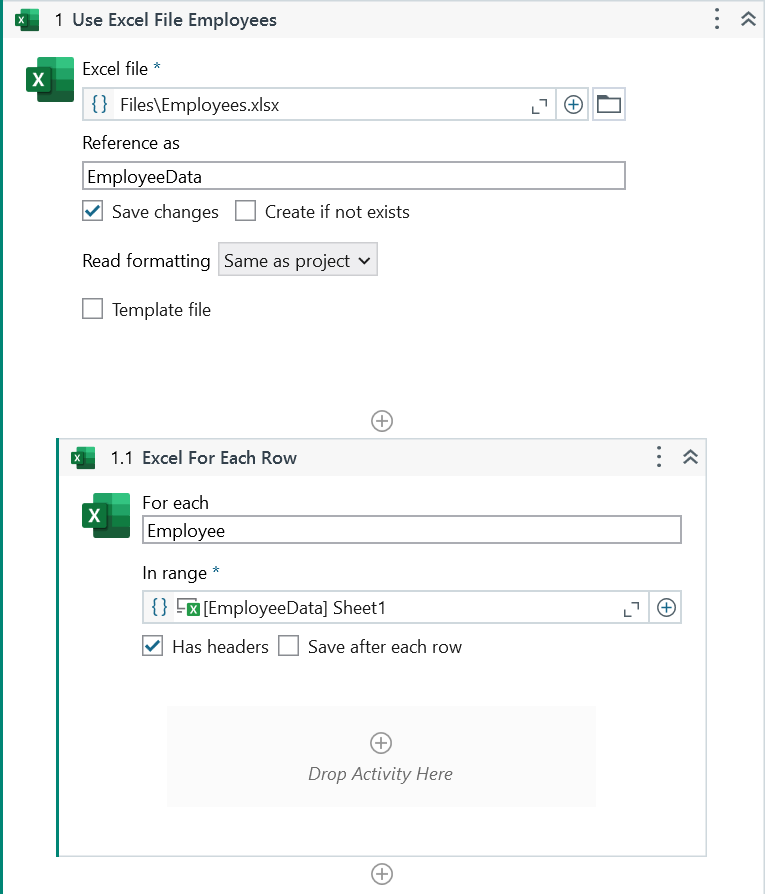Browse for a file using the folder icon

coord(608,104)
